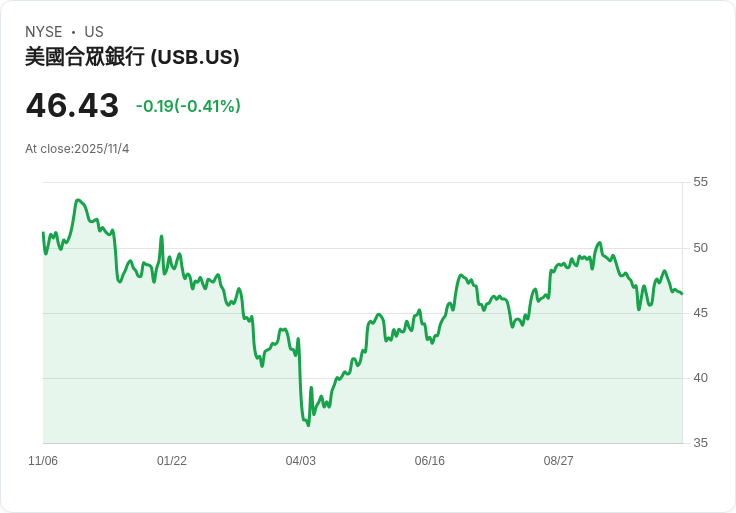Click the -0.19(-0.41%) price change text
The height and width of the screenshot is (513, 736).
188,106
